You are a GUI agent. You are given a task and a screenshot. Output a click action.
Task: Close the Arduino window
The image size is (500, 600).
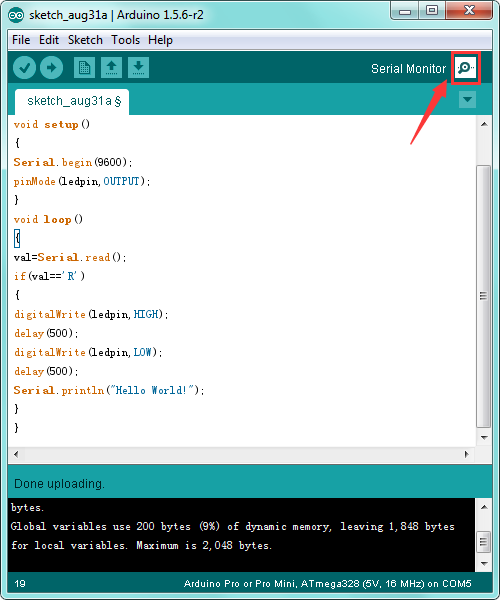pyautogui.click(x=469, y=10)
